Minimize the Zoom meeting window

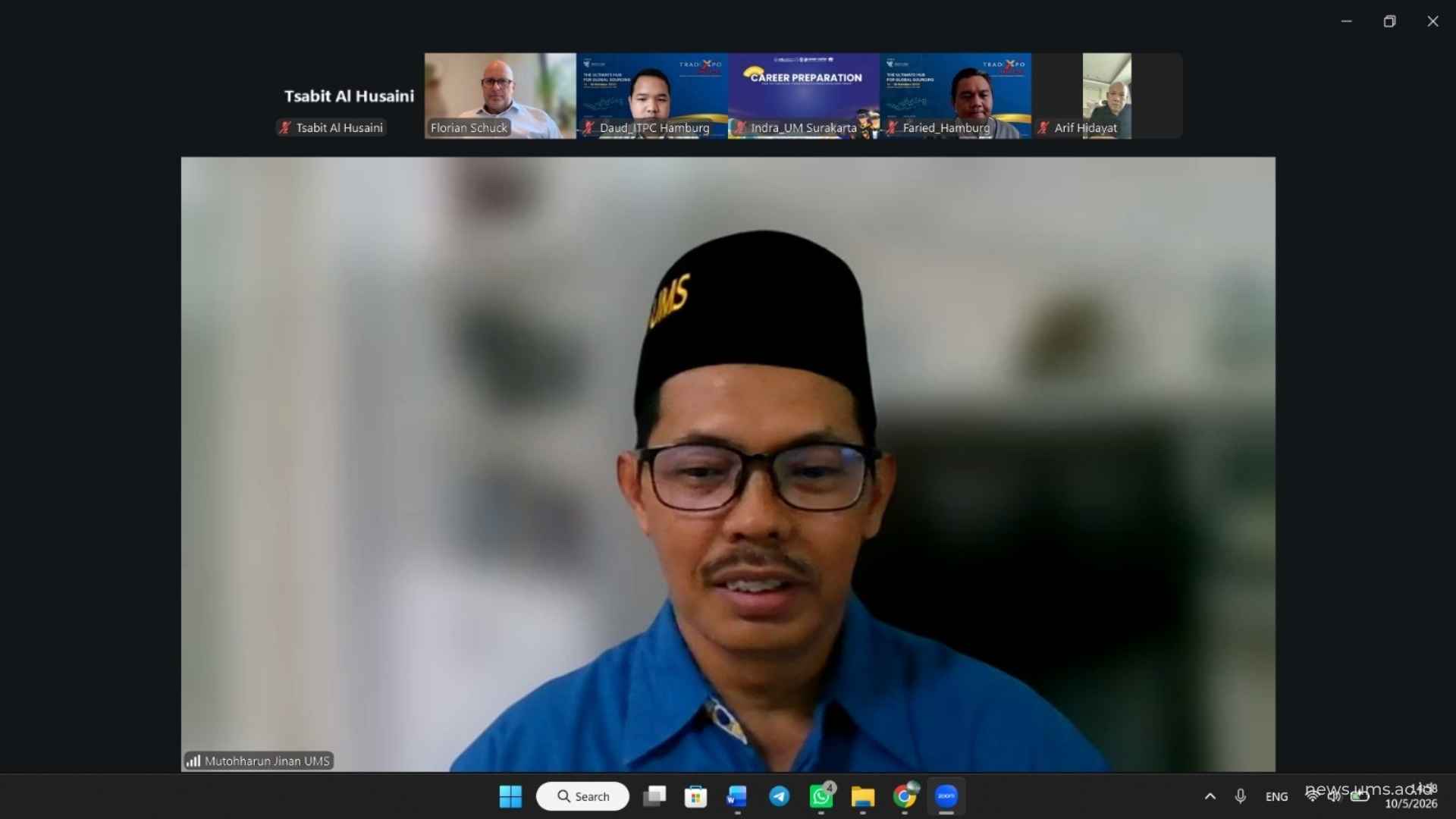[1346, 21]
